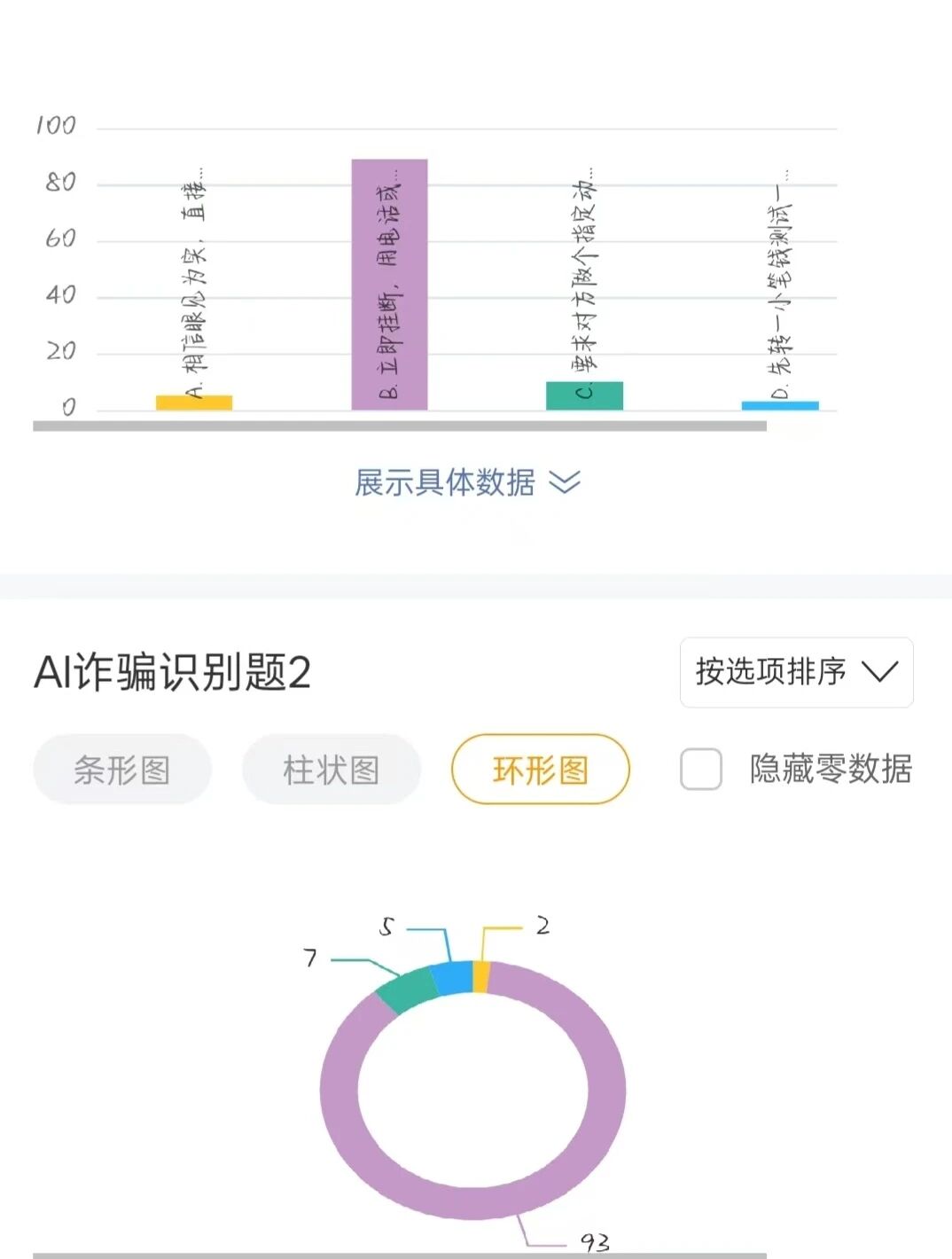Click the 展示具体数据 link
The image size is (952, 1259).
[445, 482]
